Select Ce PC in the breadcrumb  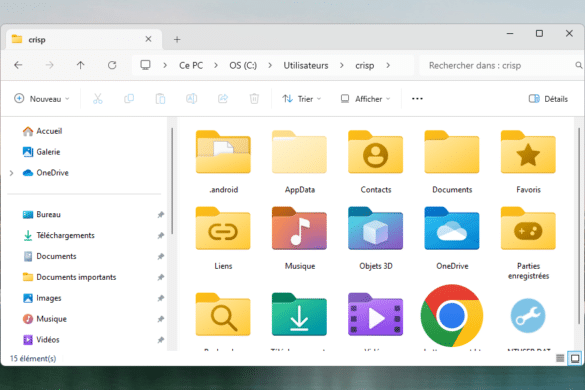(191, 66)
